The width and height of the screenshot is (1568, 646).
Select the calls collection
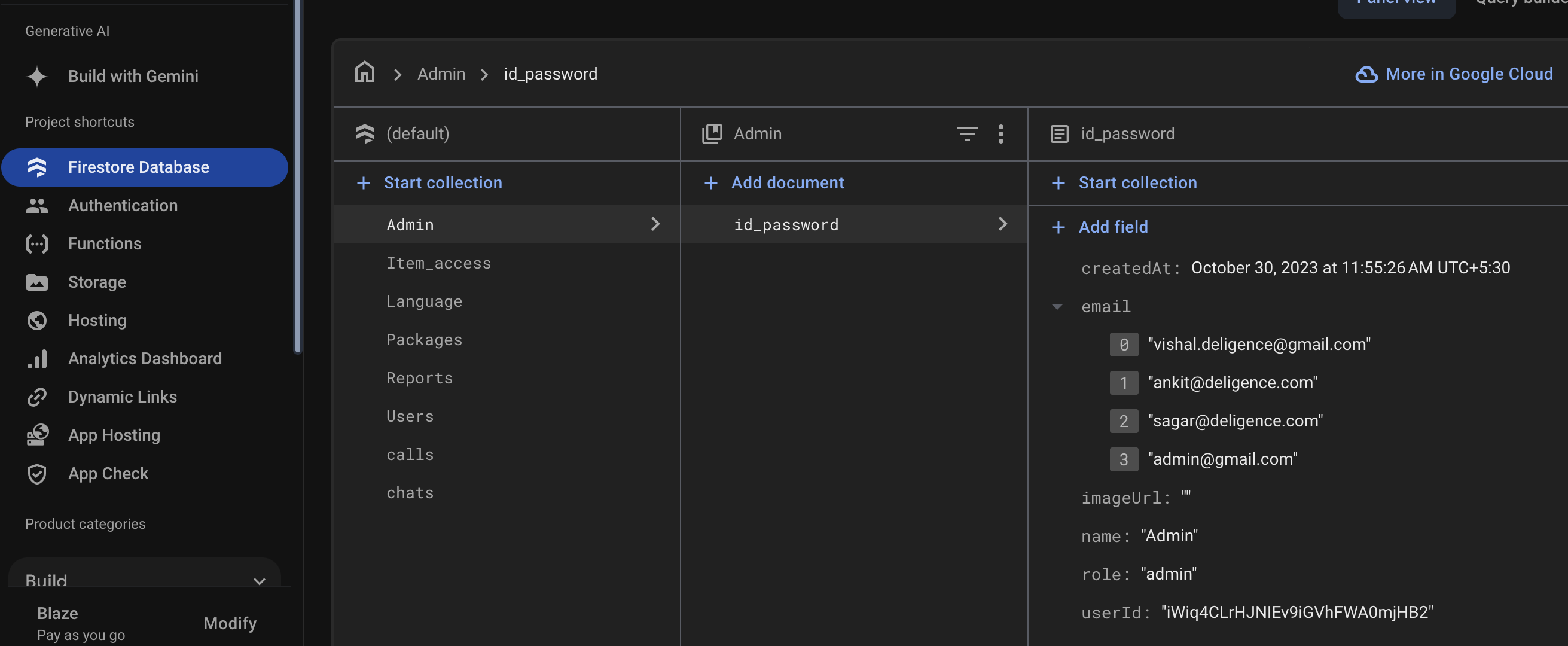pyautogui.click(x=507, y=455)
